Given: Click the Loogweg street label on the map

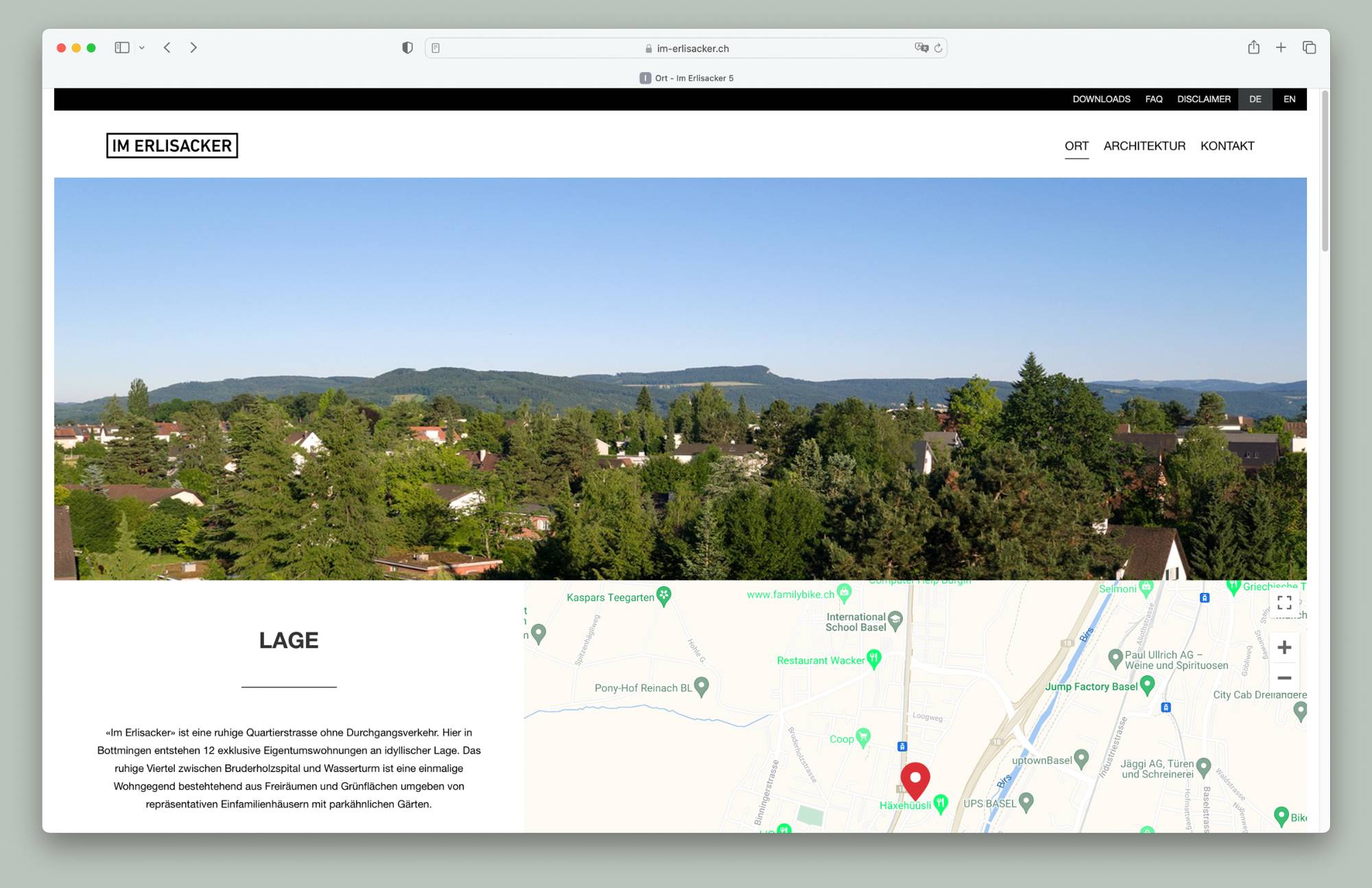Looking at the screenshot, I should coord(927,716).
